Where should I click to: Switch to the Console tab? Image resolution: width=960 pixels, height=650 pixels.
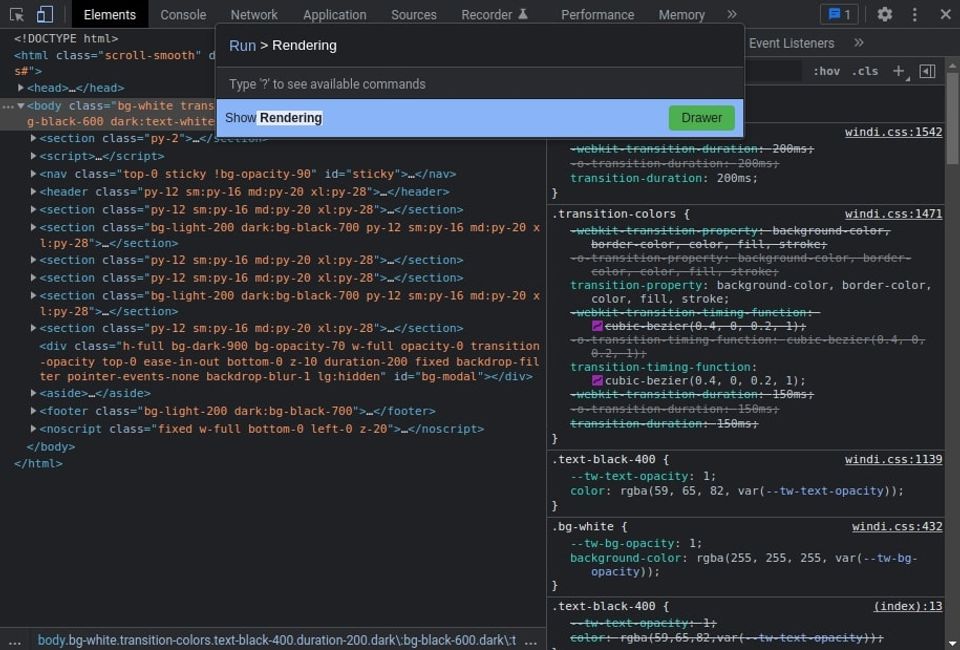pyautogui.click(x=183, y=15)
